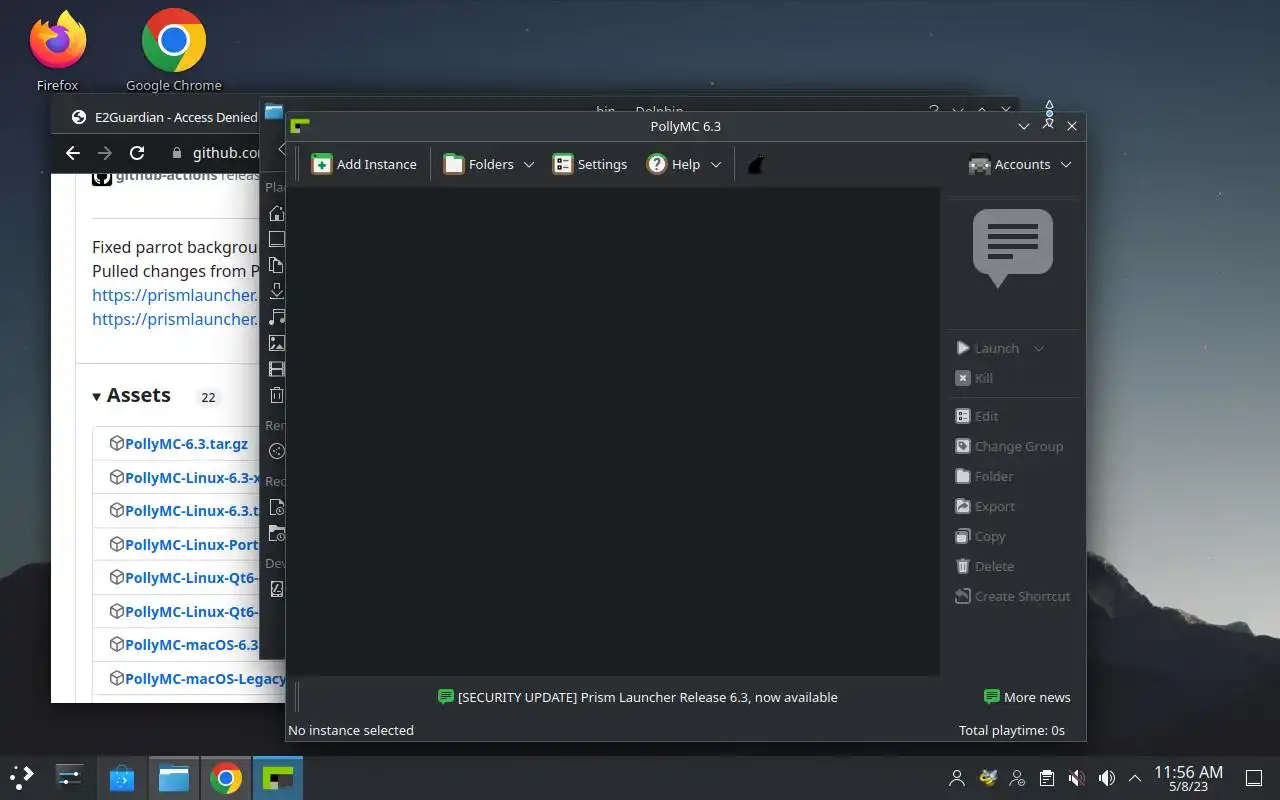This screenshot has height=800, width=1280.
Task: Open the Folders toolbar button
Action: click(x=479, y=164)
